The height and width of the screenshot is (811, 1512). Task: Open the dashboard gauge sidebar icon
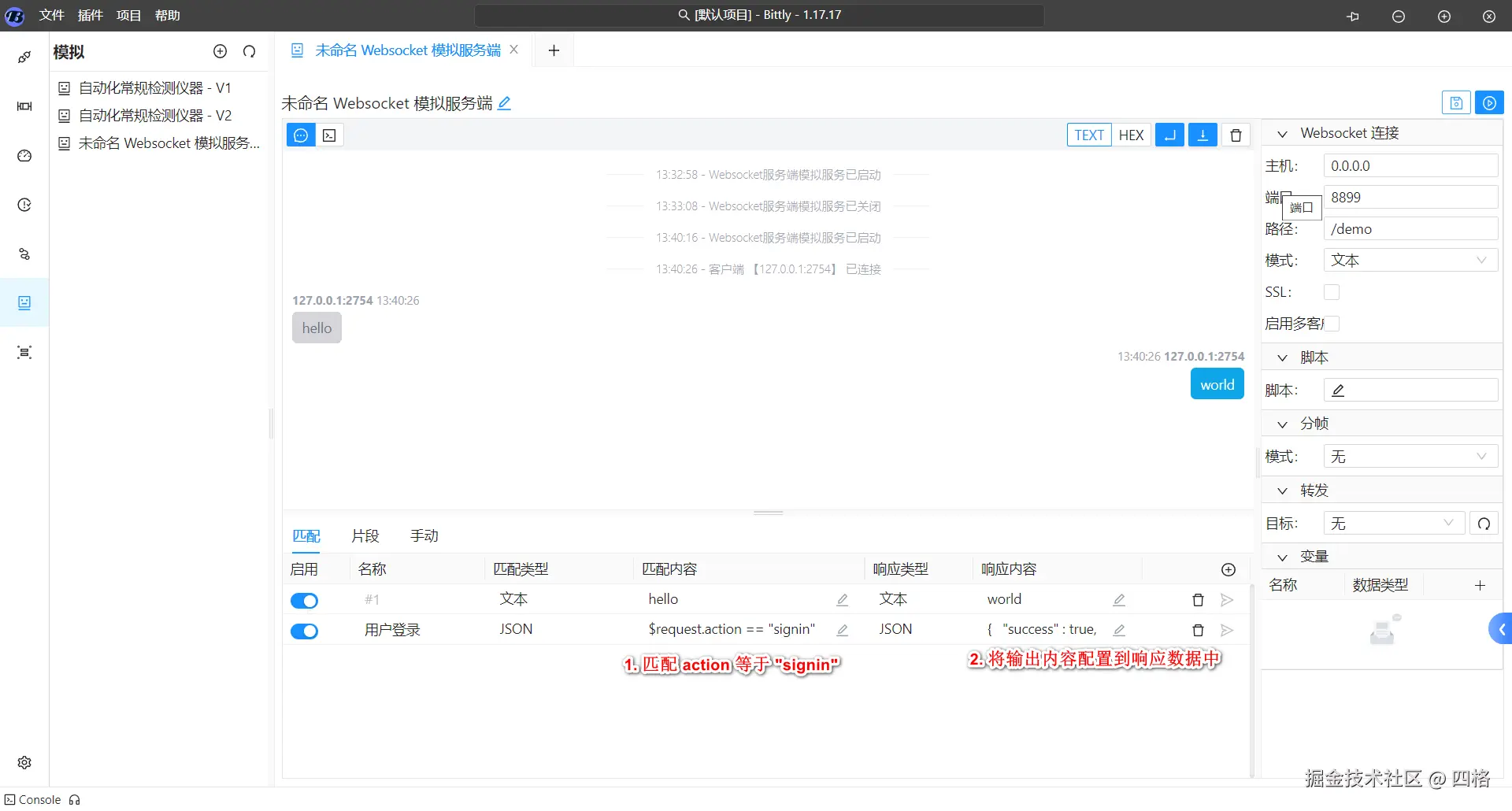(24, 156)
